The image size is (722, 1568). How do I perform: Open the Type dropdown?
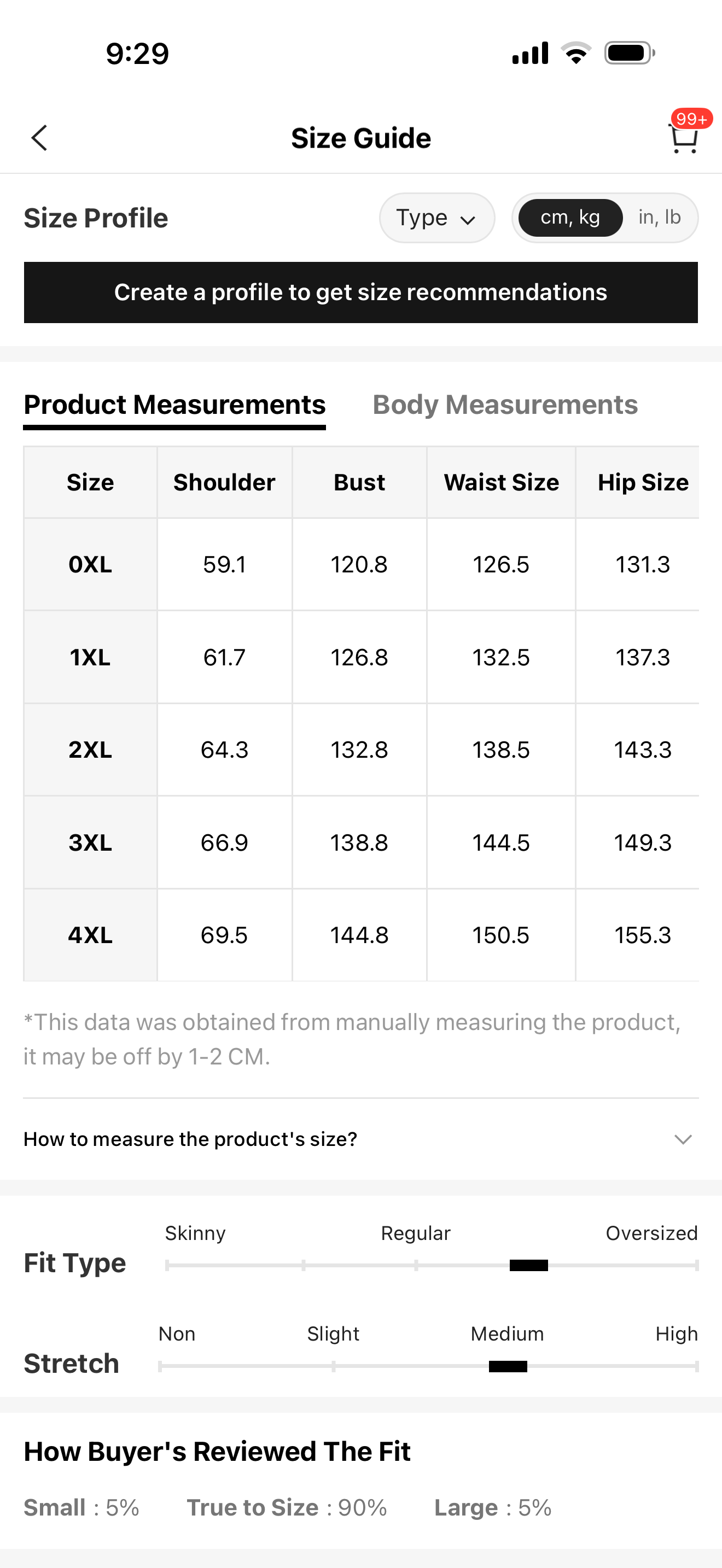[x=436, y=217]
